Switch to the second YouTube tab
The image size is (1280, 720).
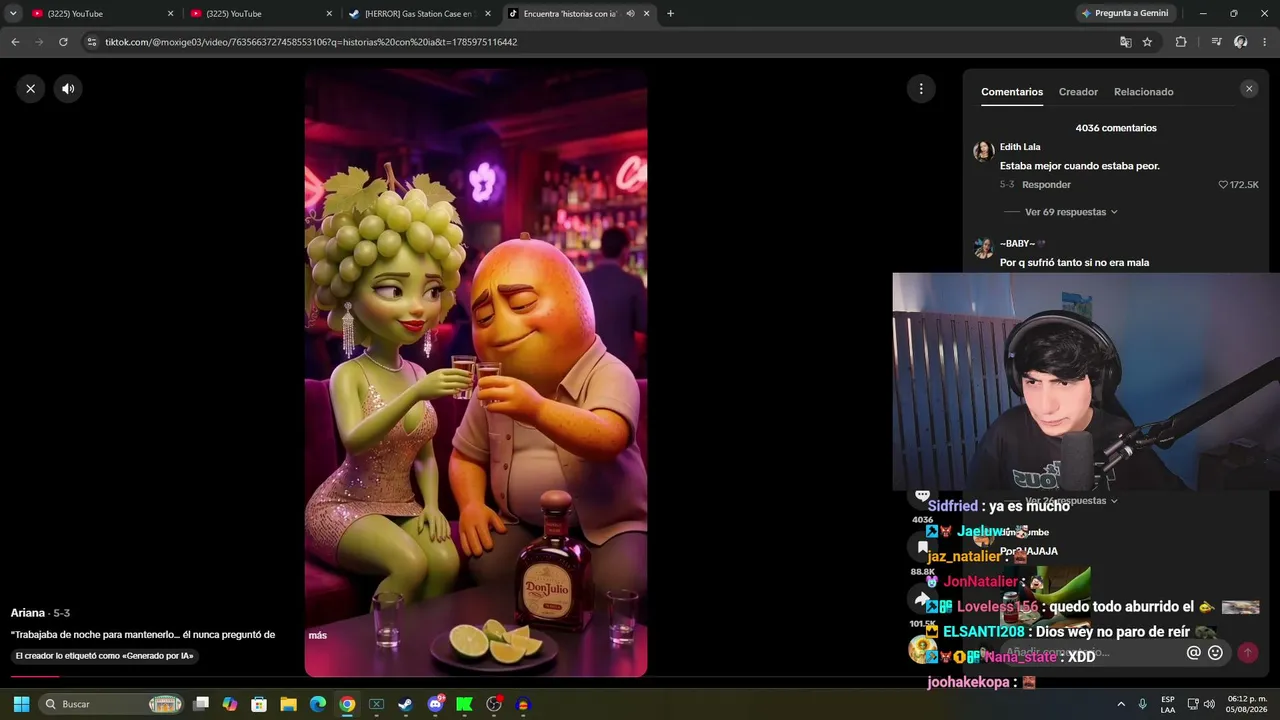260,14
